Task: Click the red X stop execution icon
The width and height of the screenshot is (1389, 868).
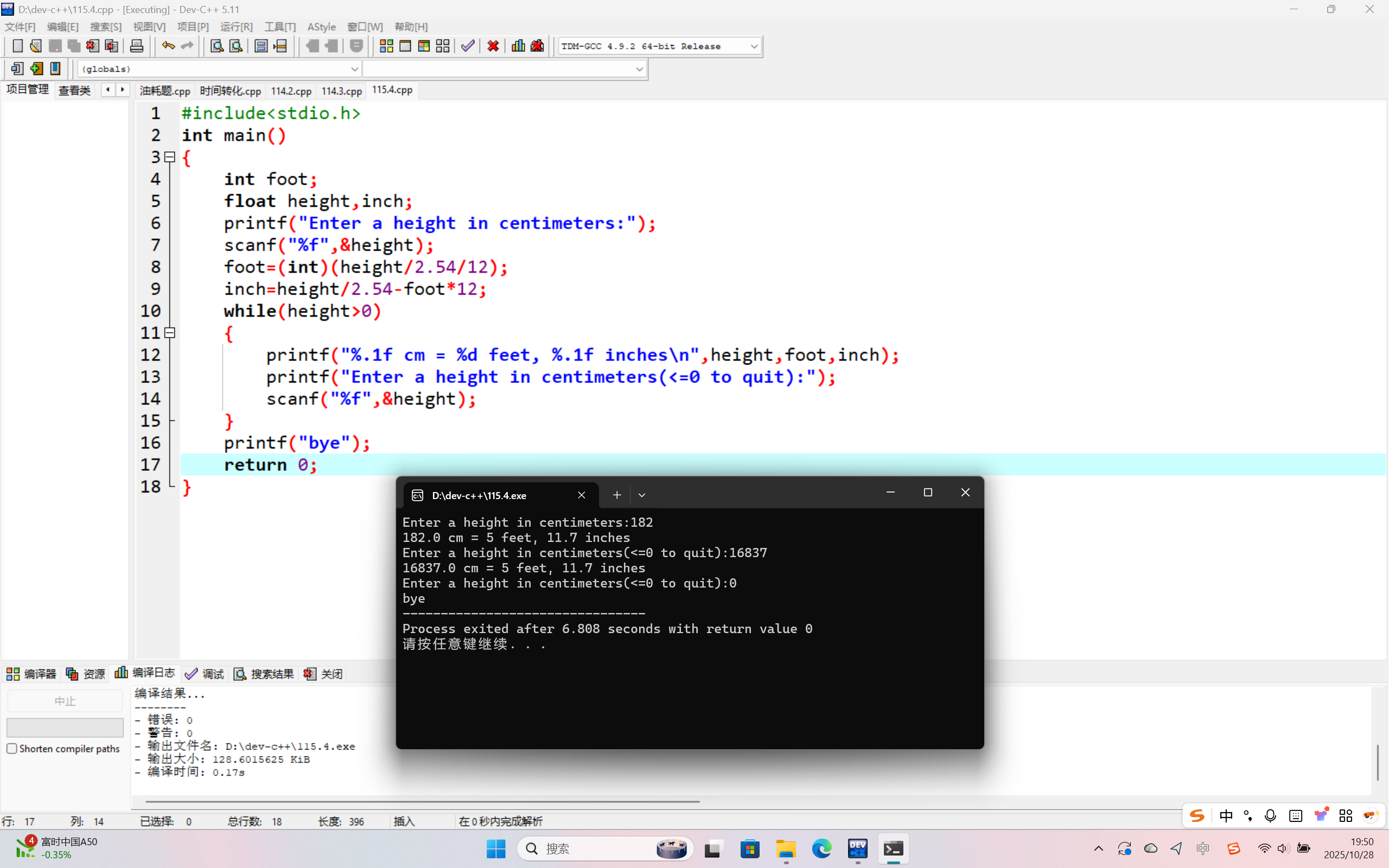Action: click(493, 46)
